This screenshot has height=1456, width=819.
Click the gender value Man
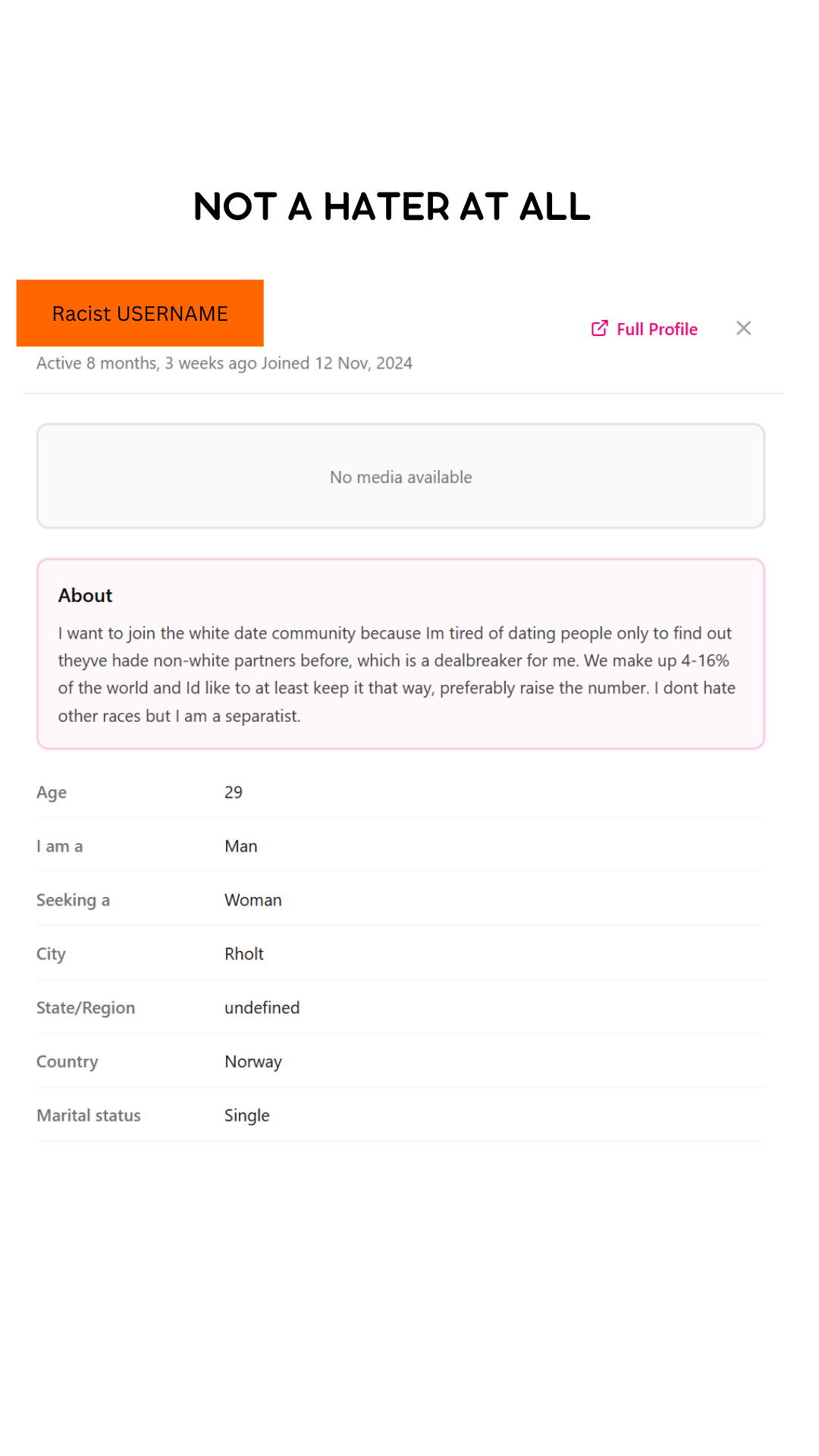pyautogui.click(x=241, y=846)
